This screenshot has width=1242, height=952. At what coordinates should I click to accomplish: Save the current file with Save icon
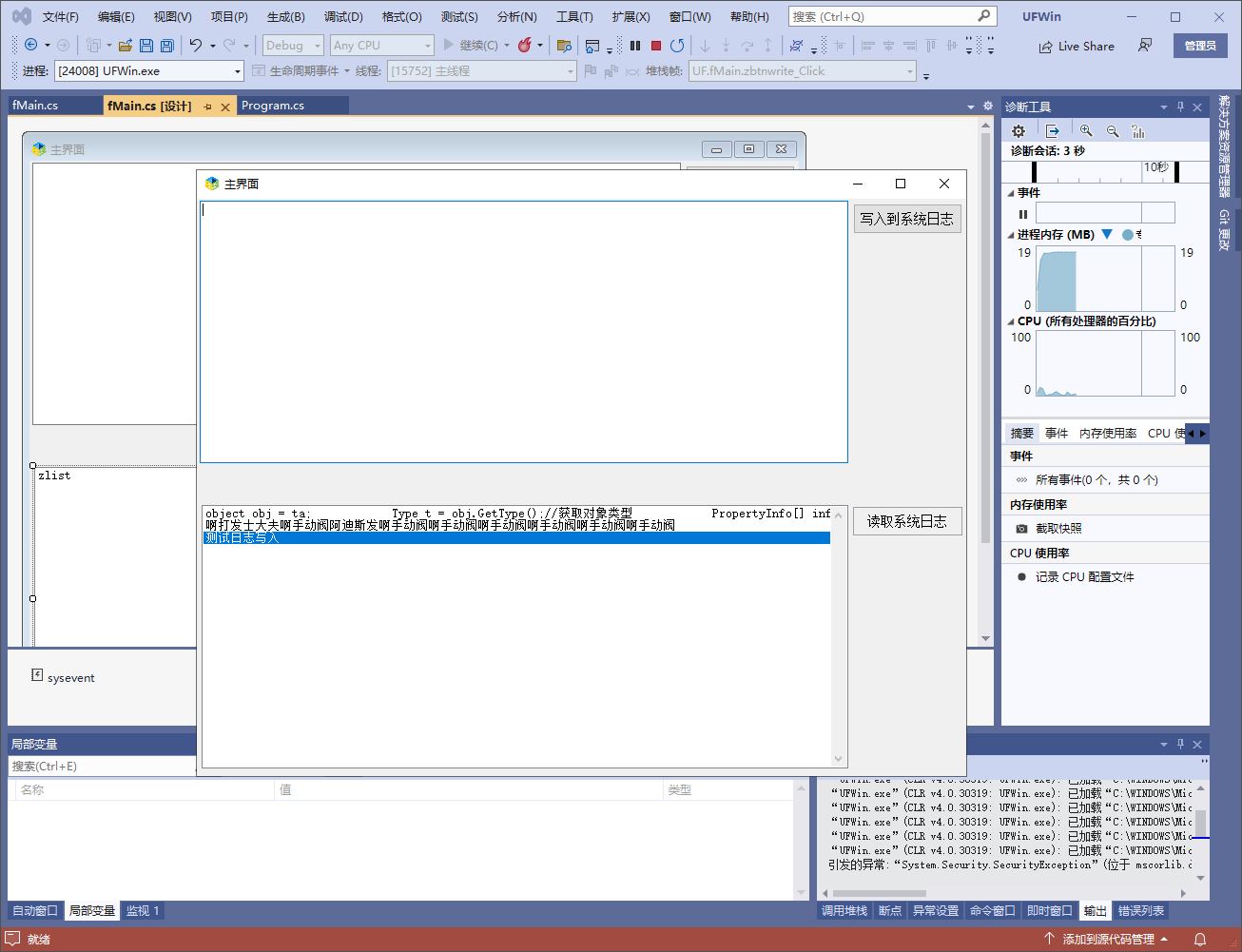click(x=146, y=45)
